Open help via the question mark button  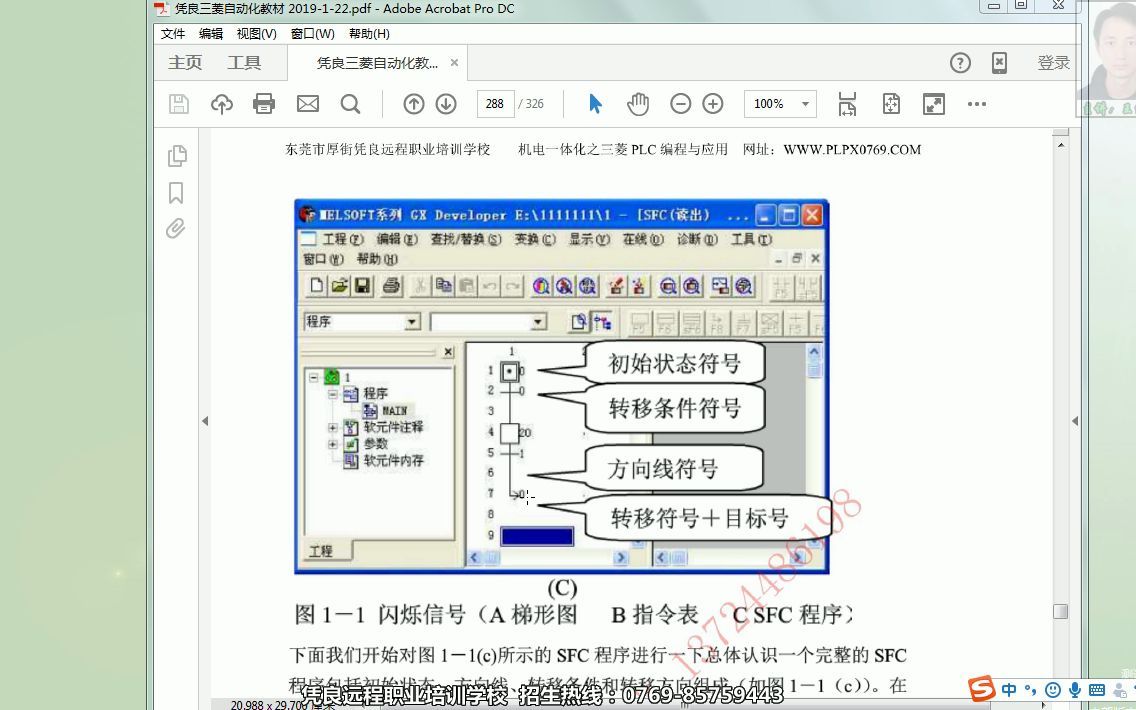tap(960, 62)
